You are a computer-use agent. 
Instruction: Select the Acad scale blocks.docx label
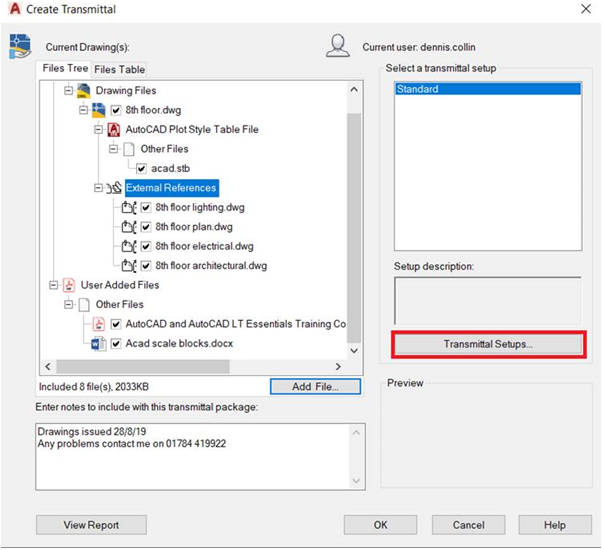(179, 343)
